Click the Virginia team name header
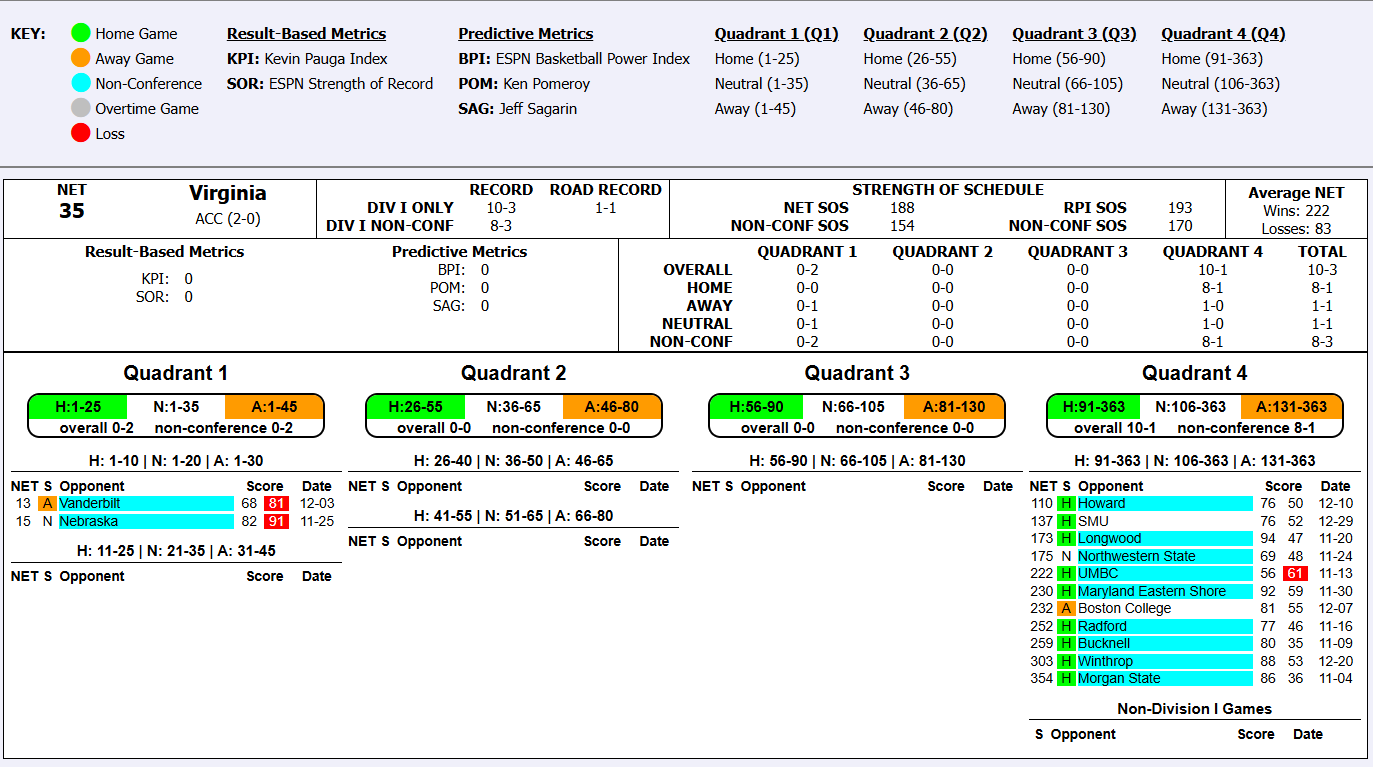The image size is (1373, 767). [227, 194]
